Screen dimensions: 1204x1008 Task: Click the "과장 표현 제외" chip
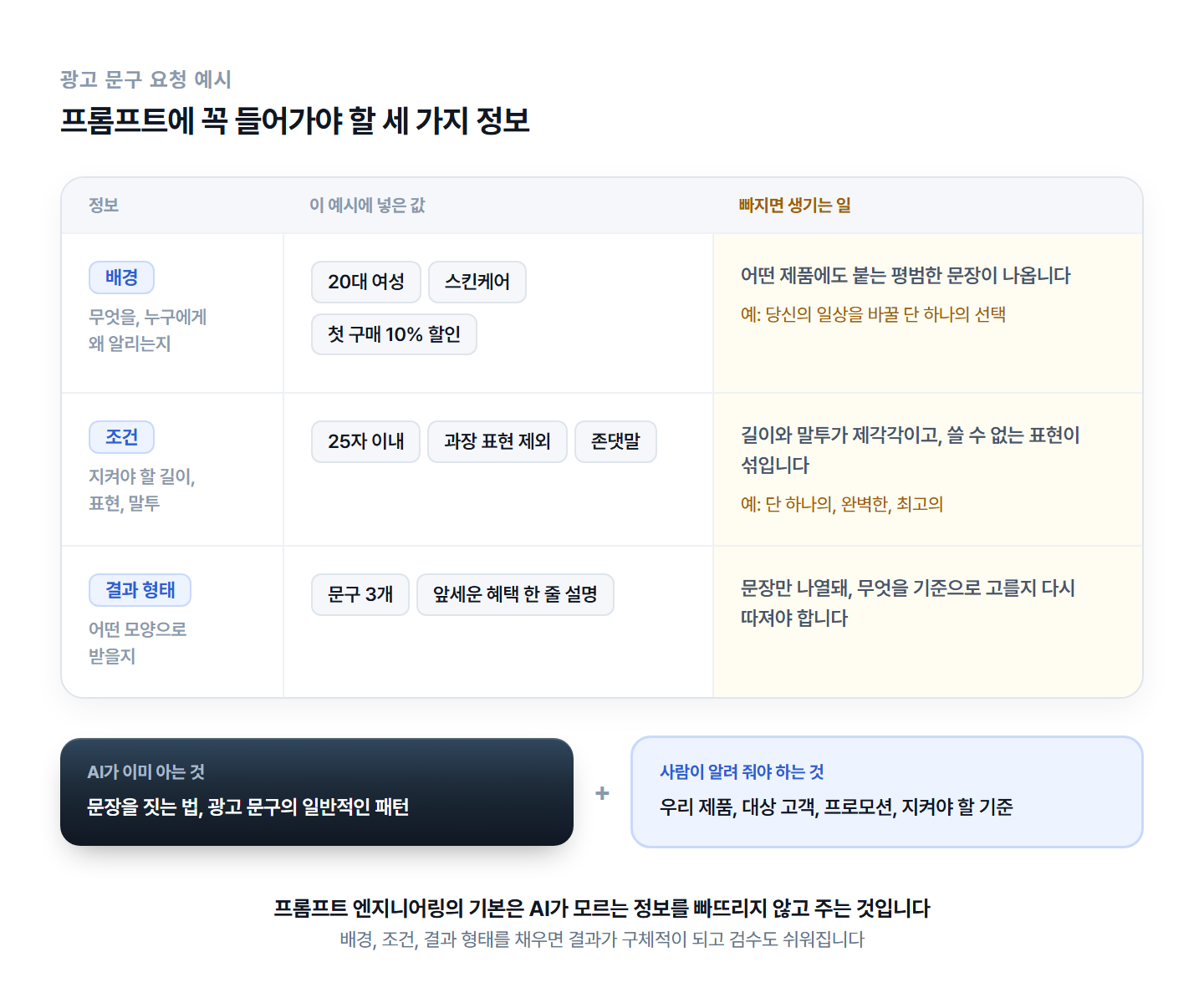497,441
